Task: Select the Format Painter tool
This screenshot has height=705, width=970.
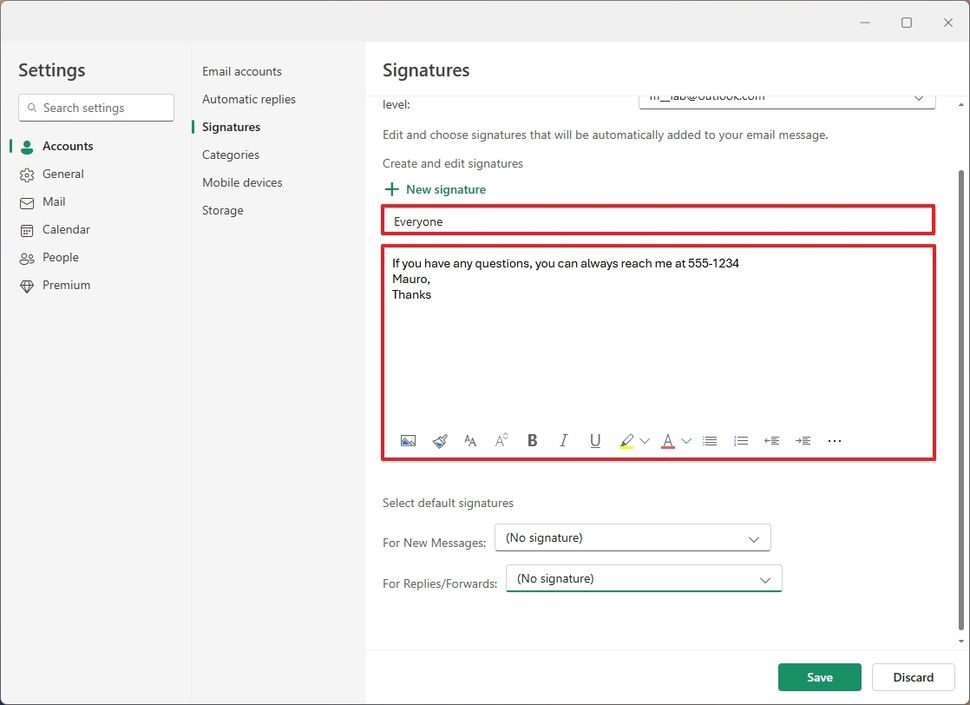Action: click(439, 440)
